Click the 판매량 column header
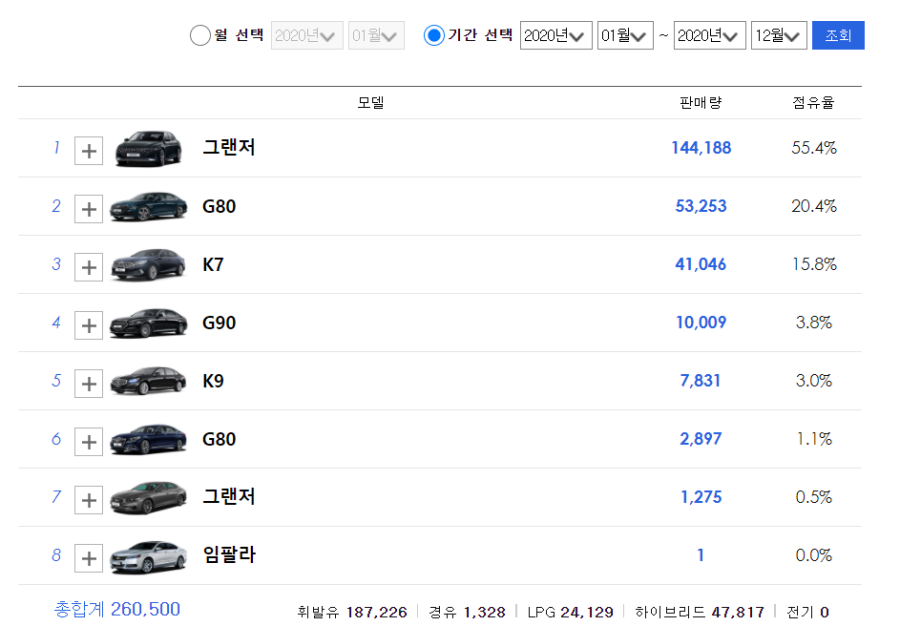The height and width of the screenshot is (626, 900). [701, 103]
